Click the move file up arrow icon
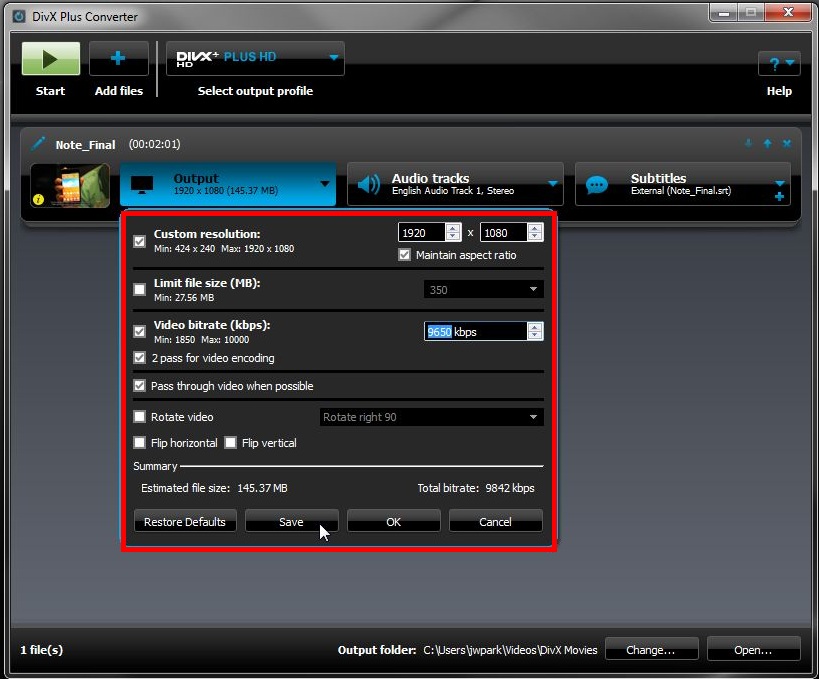This screenshot has height=679, width=819. click(767, 144)
